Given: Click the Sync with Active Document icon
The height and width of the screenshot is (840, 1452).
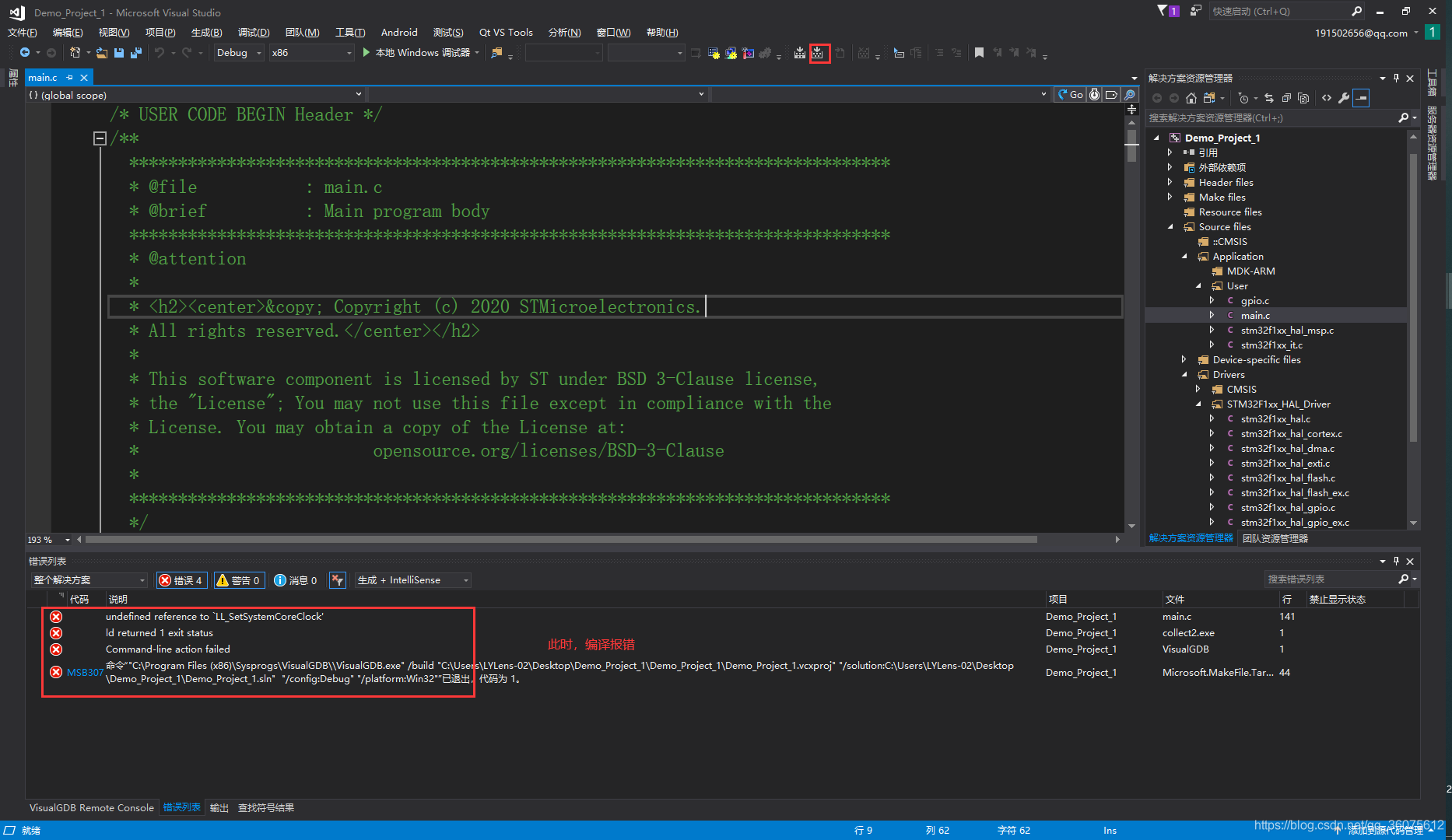Looking at the screenshot, I should point(1269,98).
